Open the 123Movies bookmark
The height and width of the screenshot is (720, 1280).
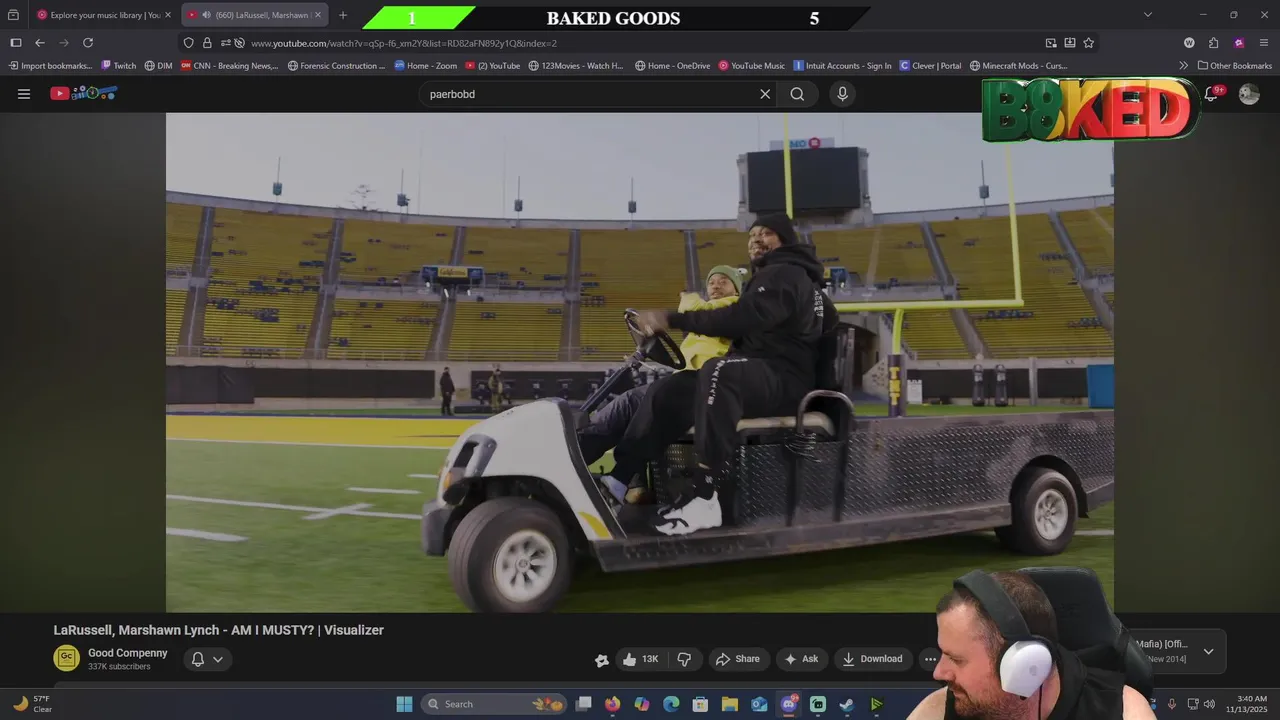(x=576, y=66)
